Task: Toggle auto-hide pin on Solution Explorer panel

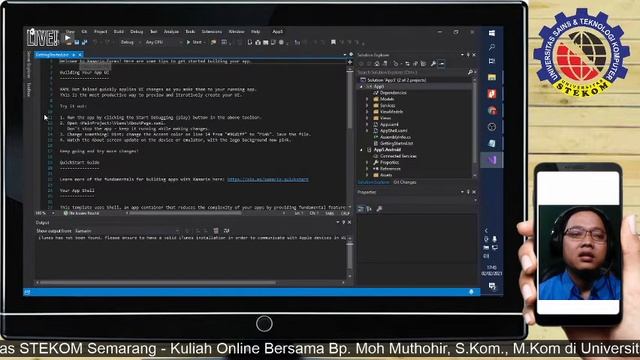Action: 468,55
